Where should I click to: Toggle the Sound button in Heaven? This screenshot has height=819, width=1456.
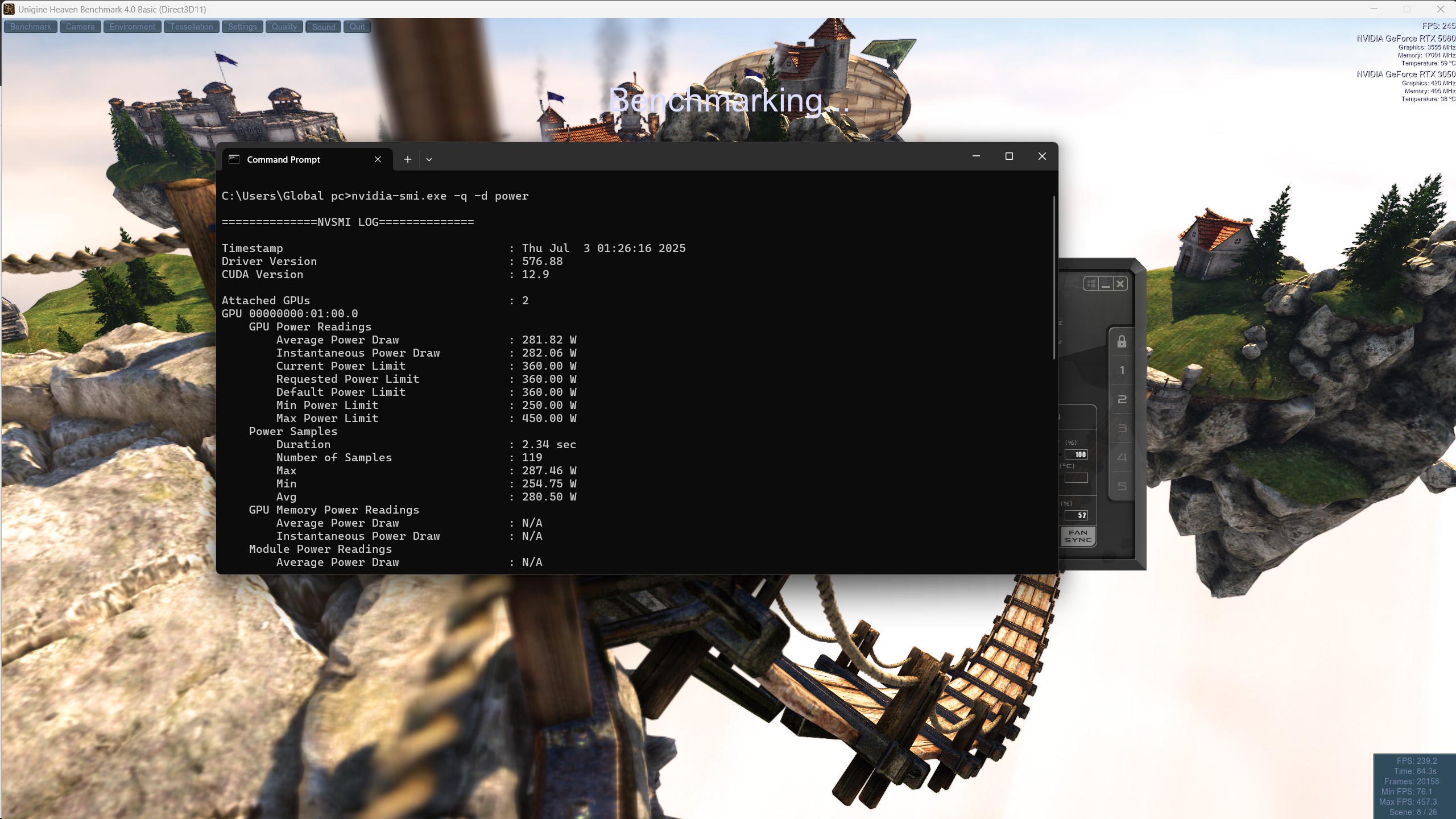coord(324,27)
